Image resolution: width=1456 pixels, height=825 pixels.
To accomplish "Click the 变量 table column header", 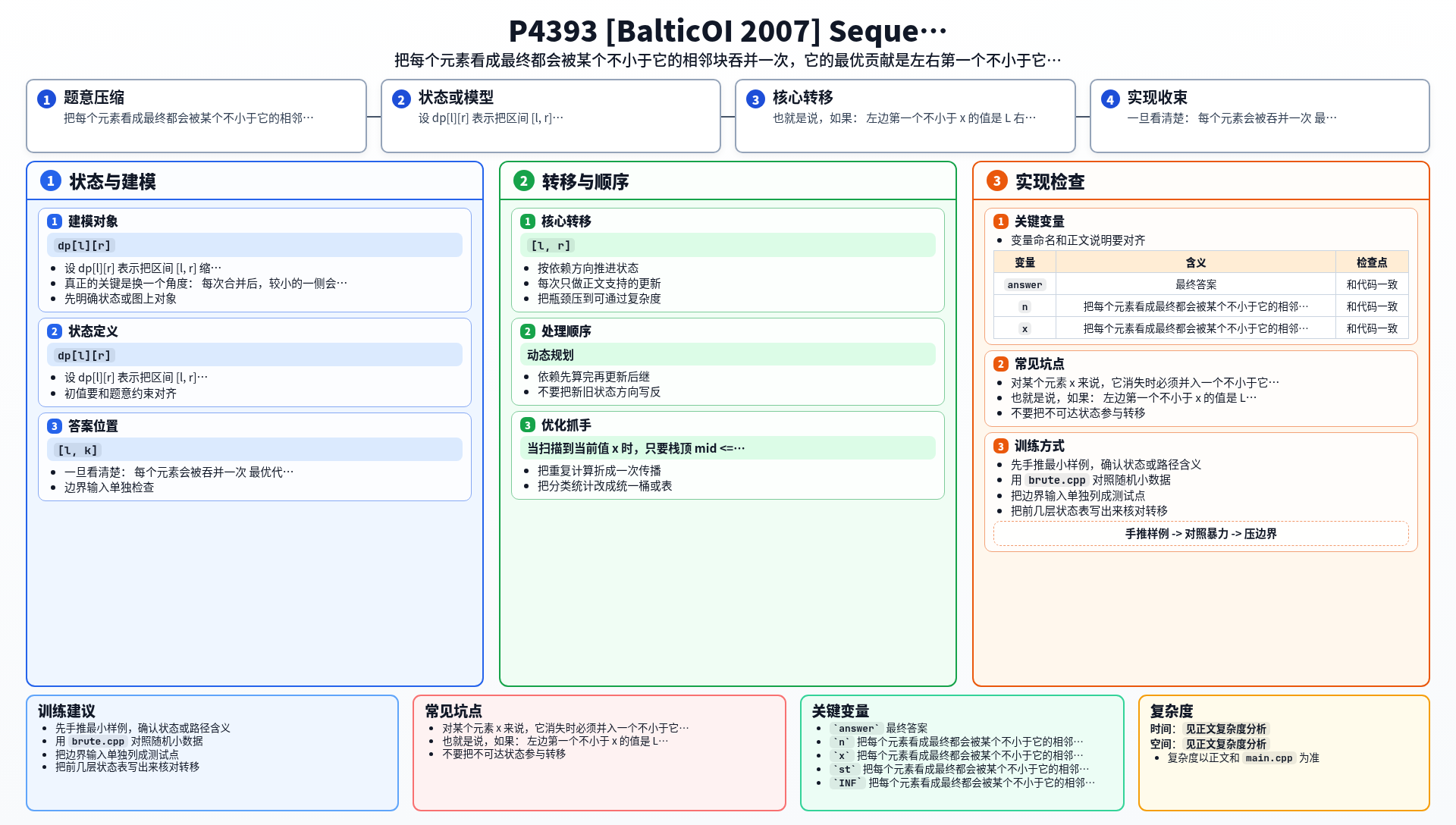I will (x=1025, y=262).
